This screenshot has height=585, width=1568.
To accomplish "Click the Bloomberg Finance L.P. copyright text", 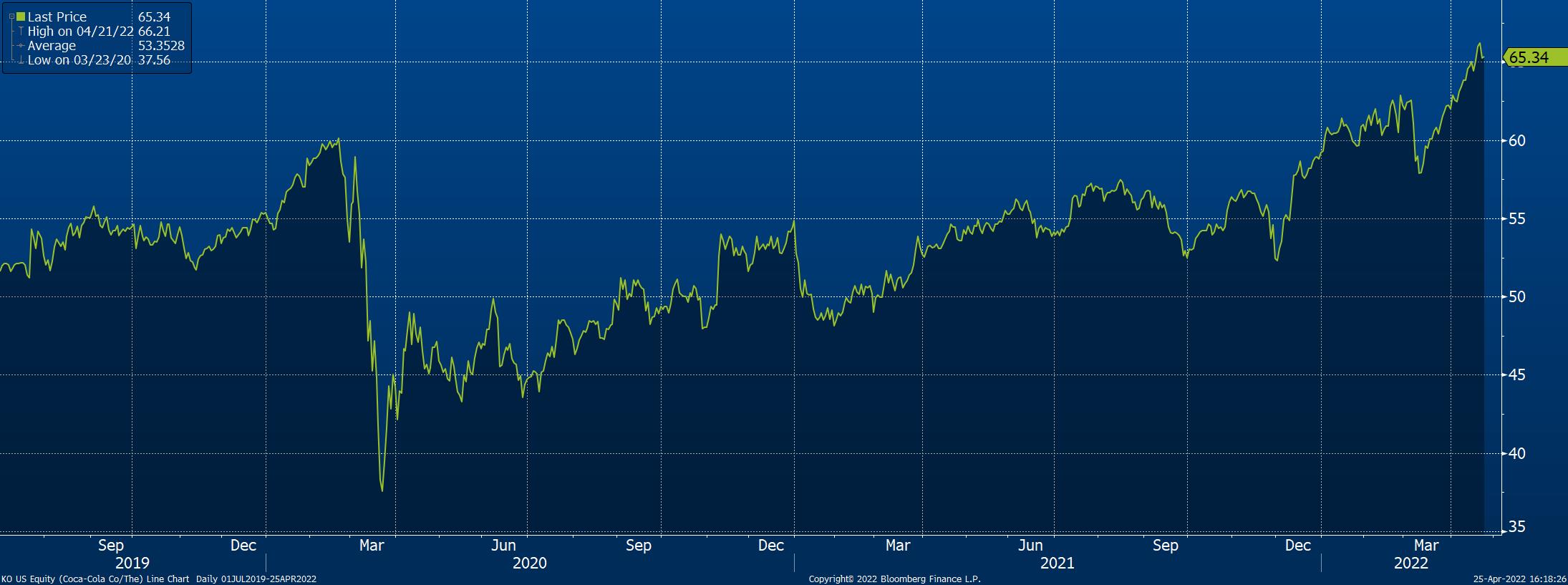I will (895, 579).
